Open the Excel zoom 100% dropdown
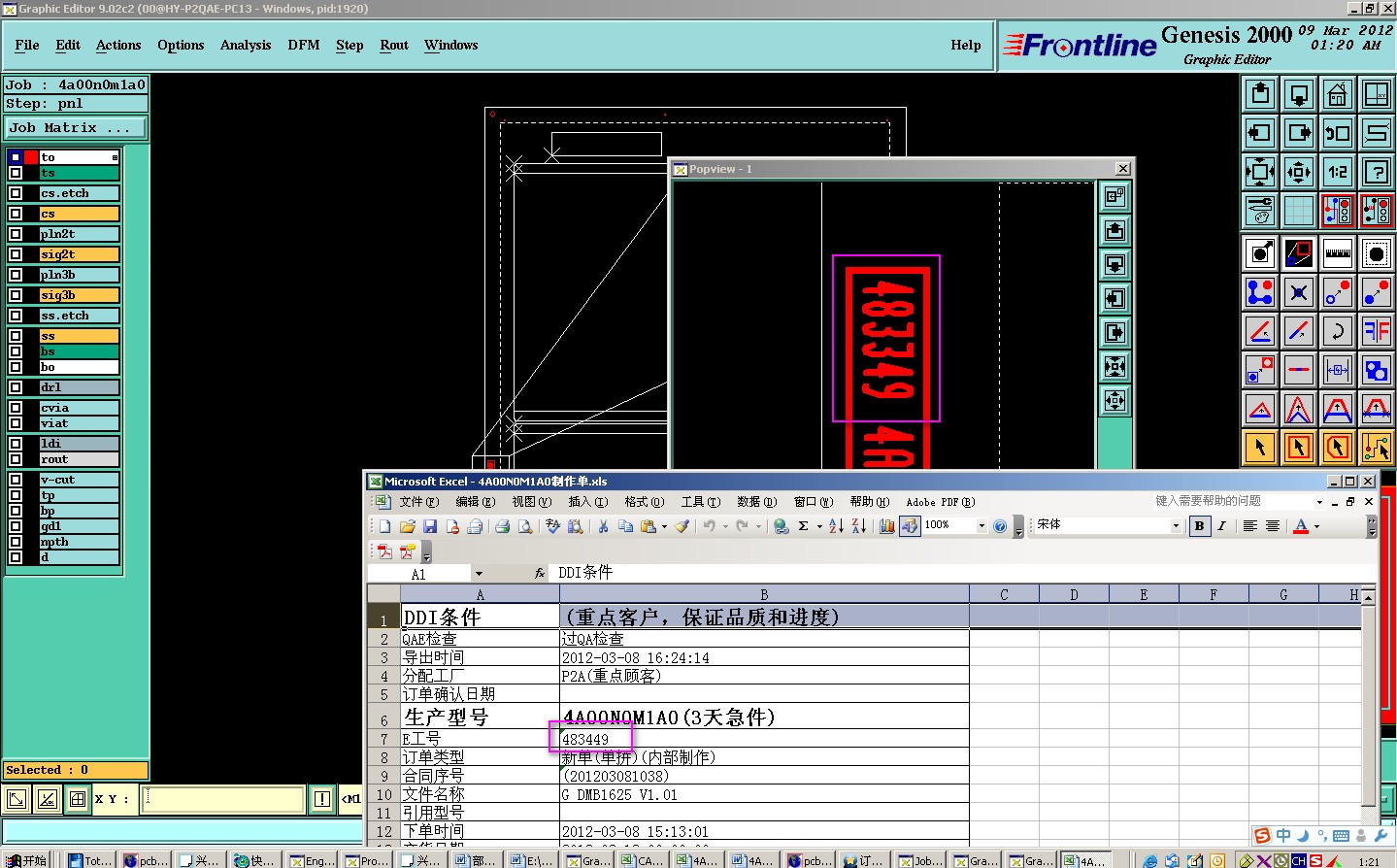This screenshot has width=1397, height=868. pyautogui.click(x=981, y=526)
